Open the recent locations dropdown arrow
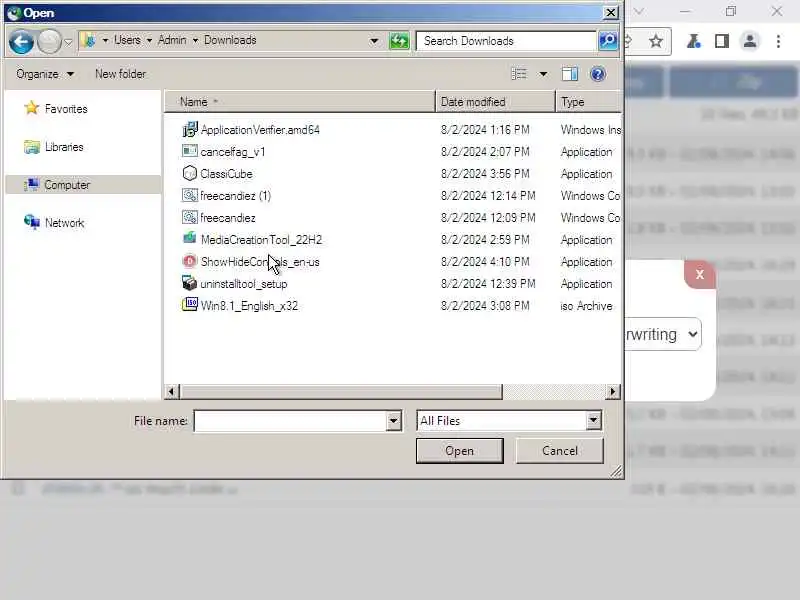The image size is (800, 600). pyautogui.click(x=68, y=42)
